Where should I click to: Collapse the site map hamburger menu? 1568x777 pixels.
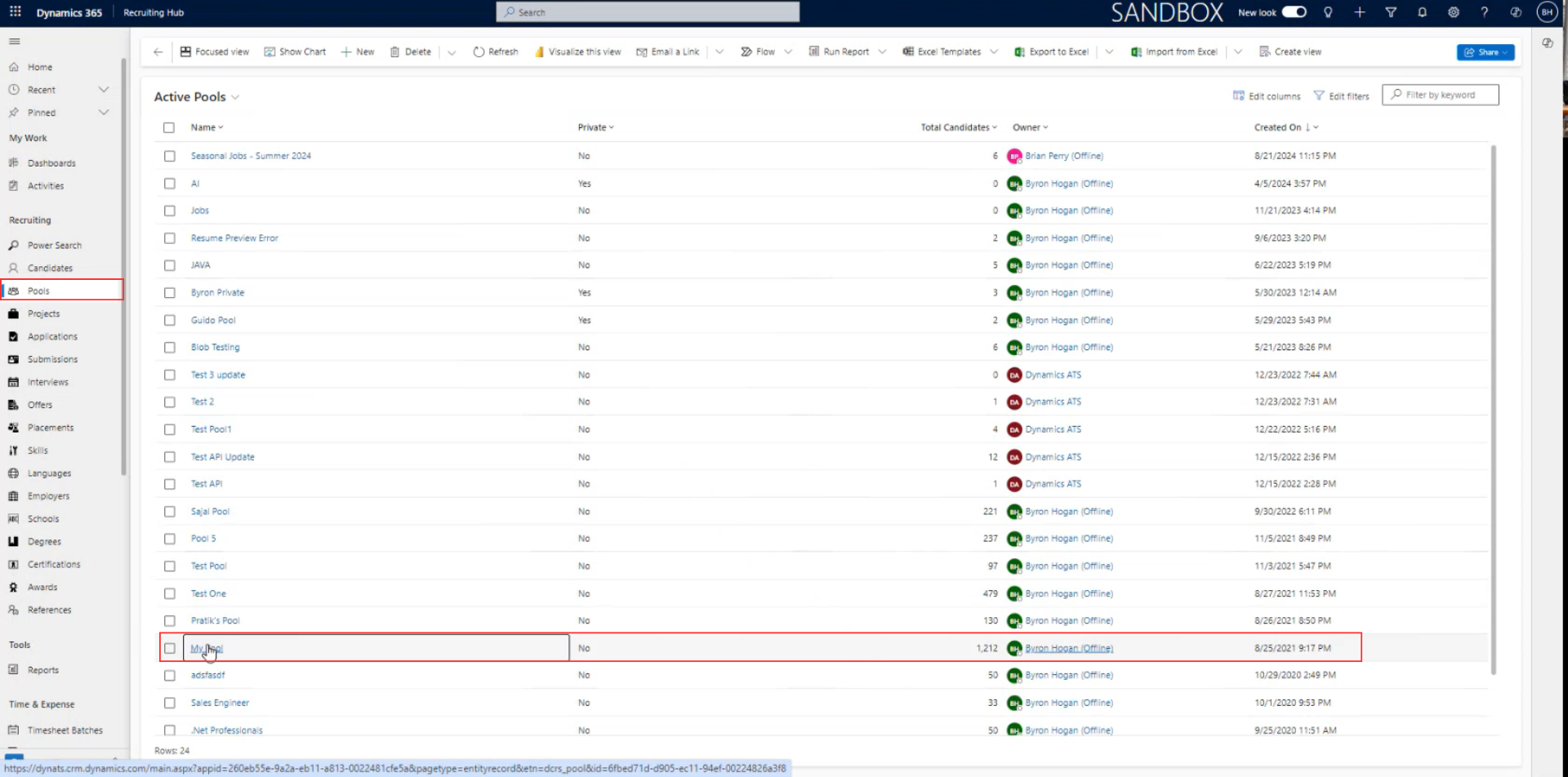point(15,42)
